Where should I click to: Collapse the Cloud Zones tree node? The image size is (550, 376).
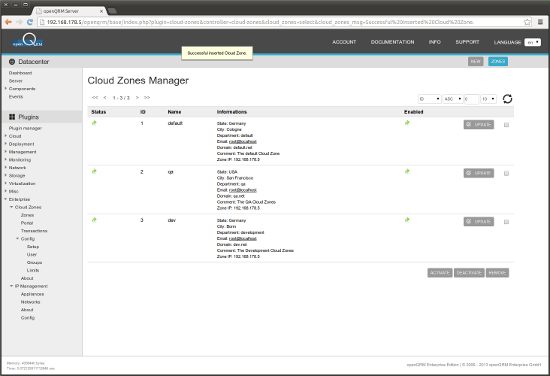12,207
